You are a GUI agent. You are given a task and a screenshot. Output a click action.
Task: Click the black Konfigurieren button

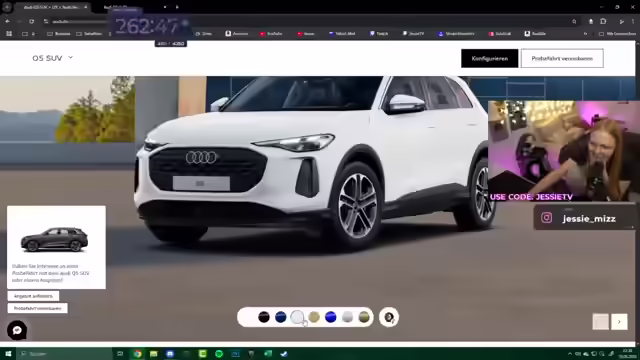point(489,58)
